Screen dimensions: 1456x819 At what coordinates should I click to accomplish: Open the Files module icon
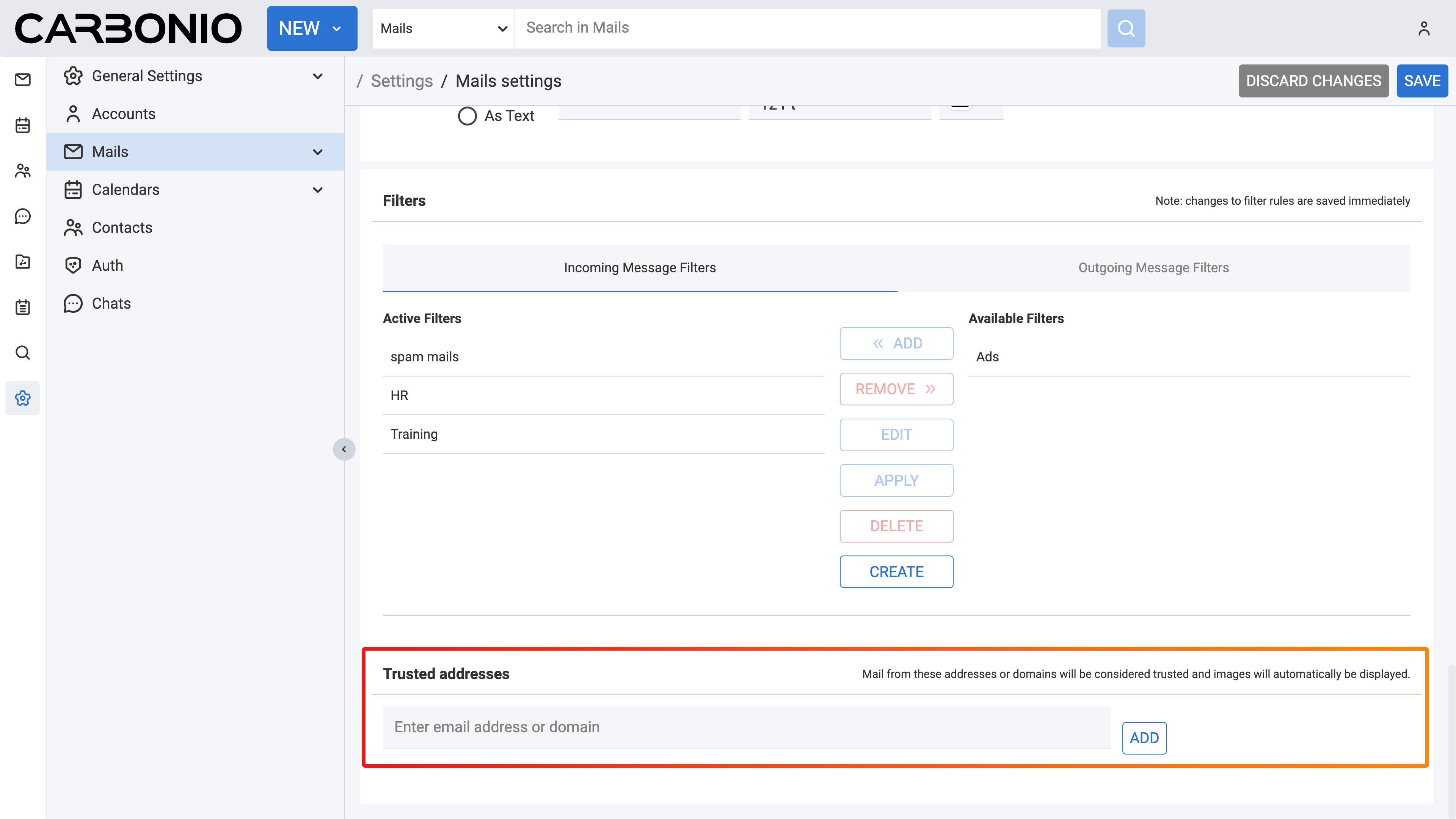(23, 262)
